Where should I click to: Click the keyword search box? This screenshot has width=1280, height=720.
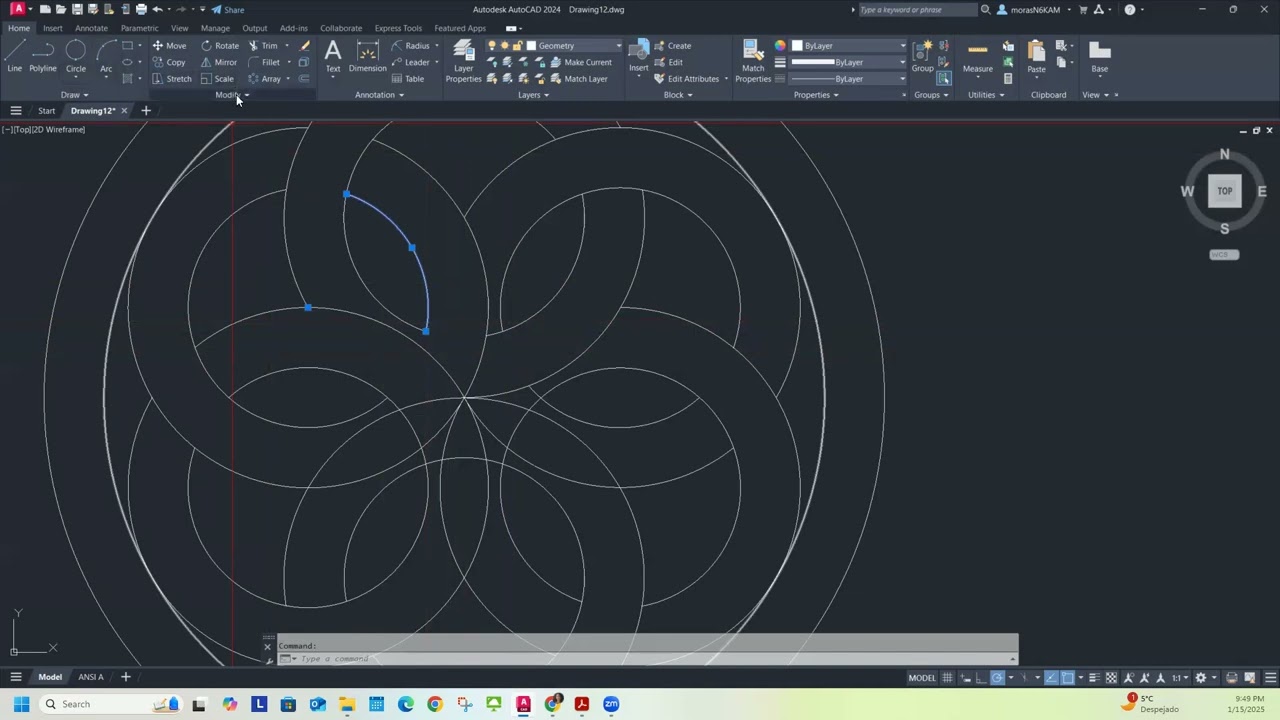(916, 9)
